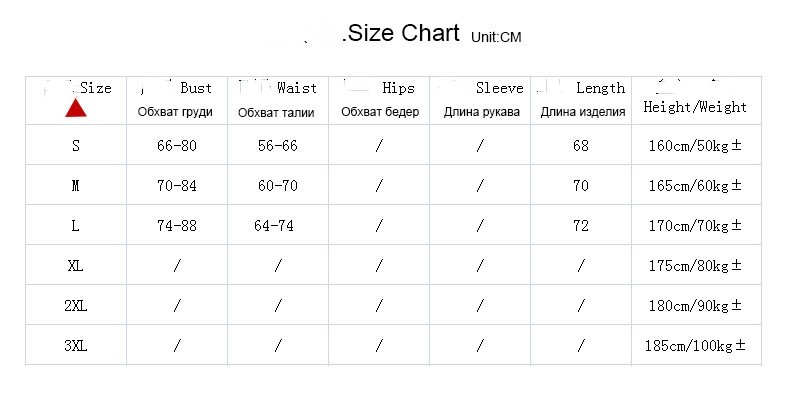Image resolution: width=790 pixels, height=394 pixels.
Task: Select the Hips column header
Action: click(x=398, y=88)
